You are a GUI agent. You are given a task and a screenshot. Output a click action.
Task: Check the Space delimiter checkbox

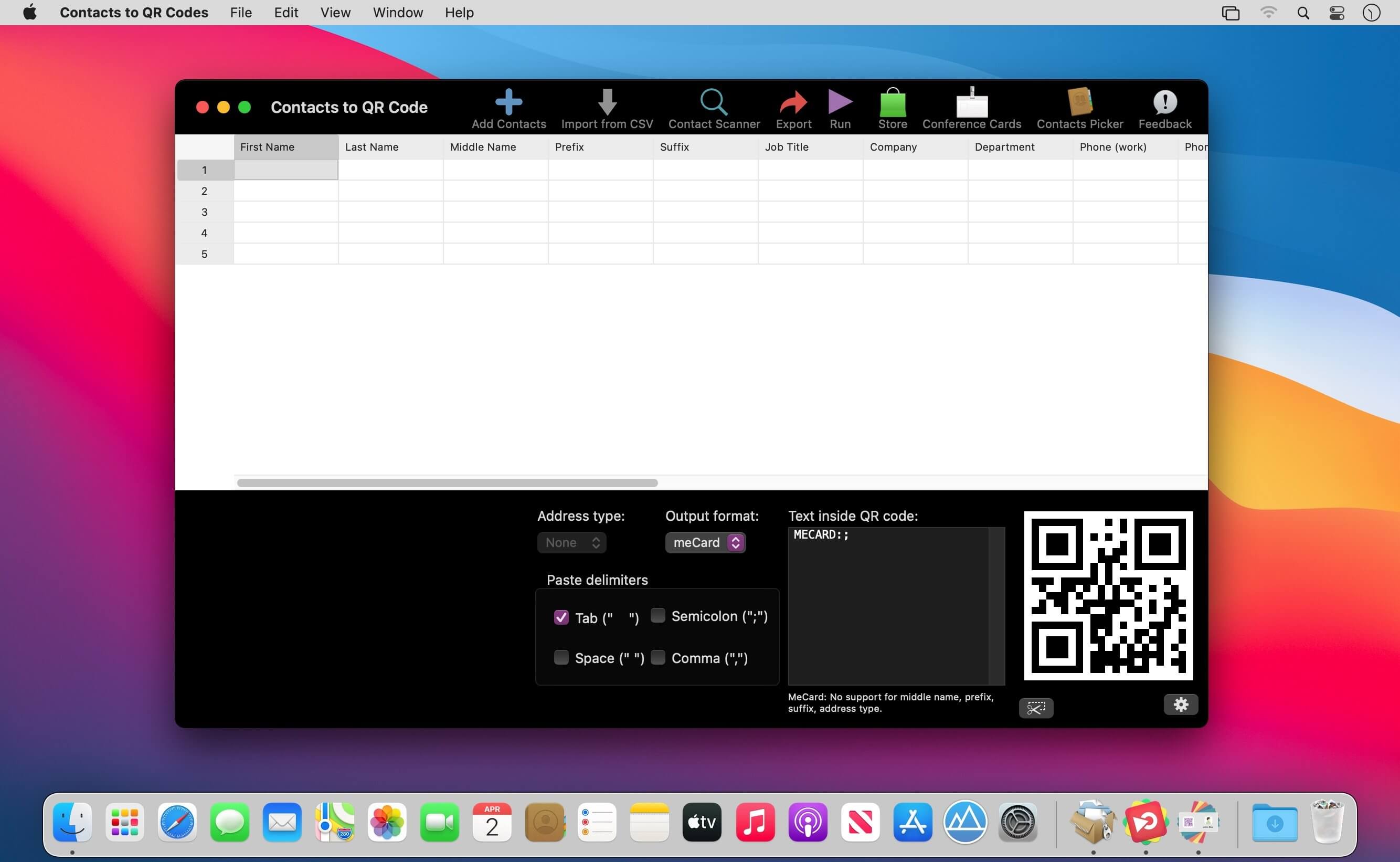tap(561, 657)
